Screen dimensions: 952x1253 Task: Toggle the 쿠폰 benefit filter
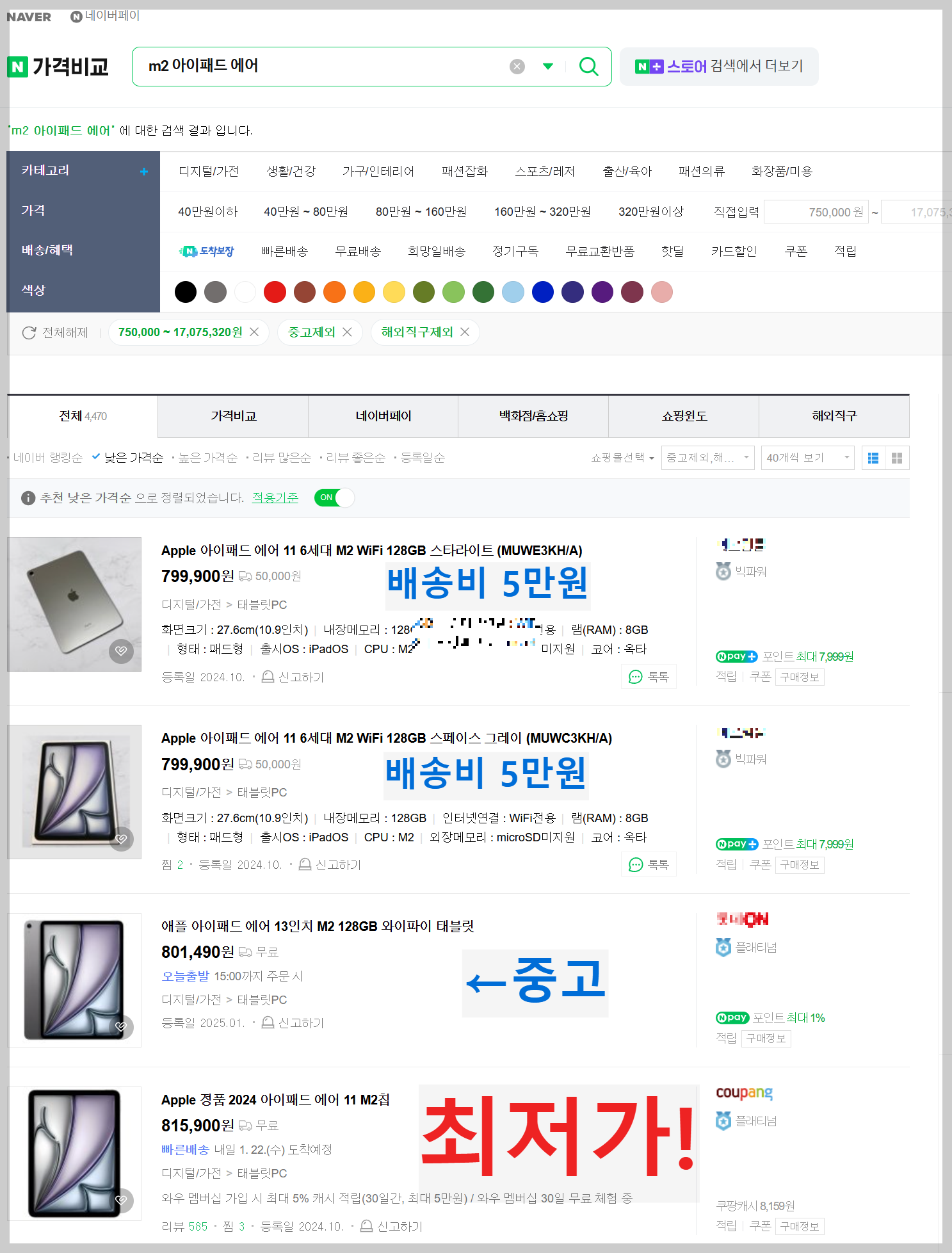point(796,251)
